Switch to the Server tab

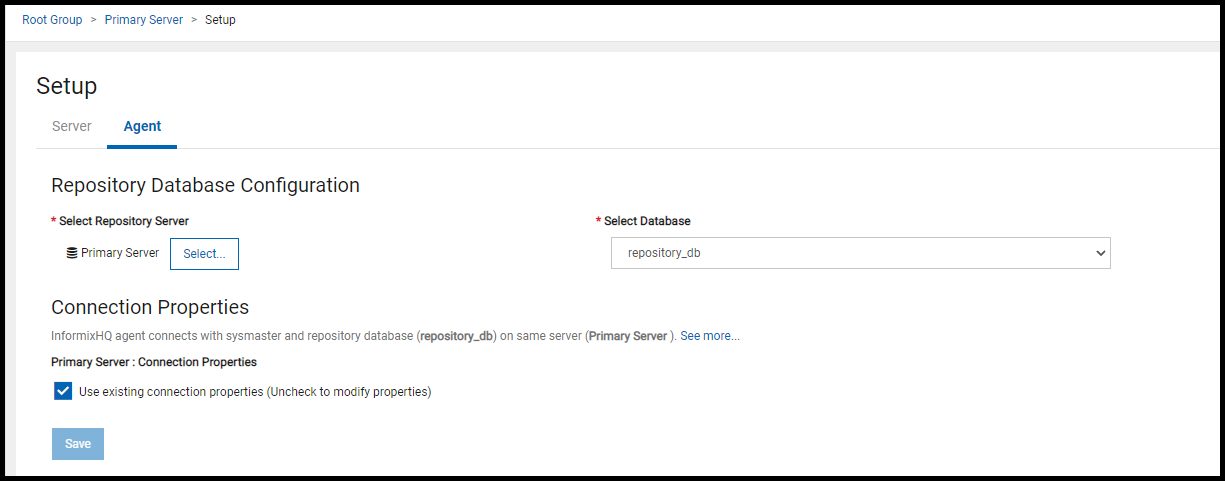point(72,127)
